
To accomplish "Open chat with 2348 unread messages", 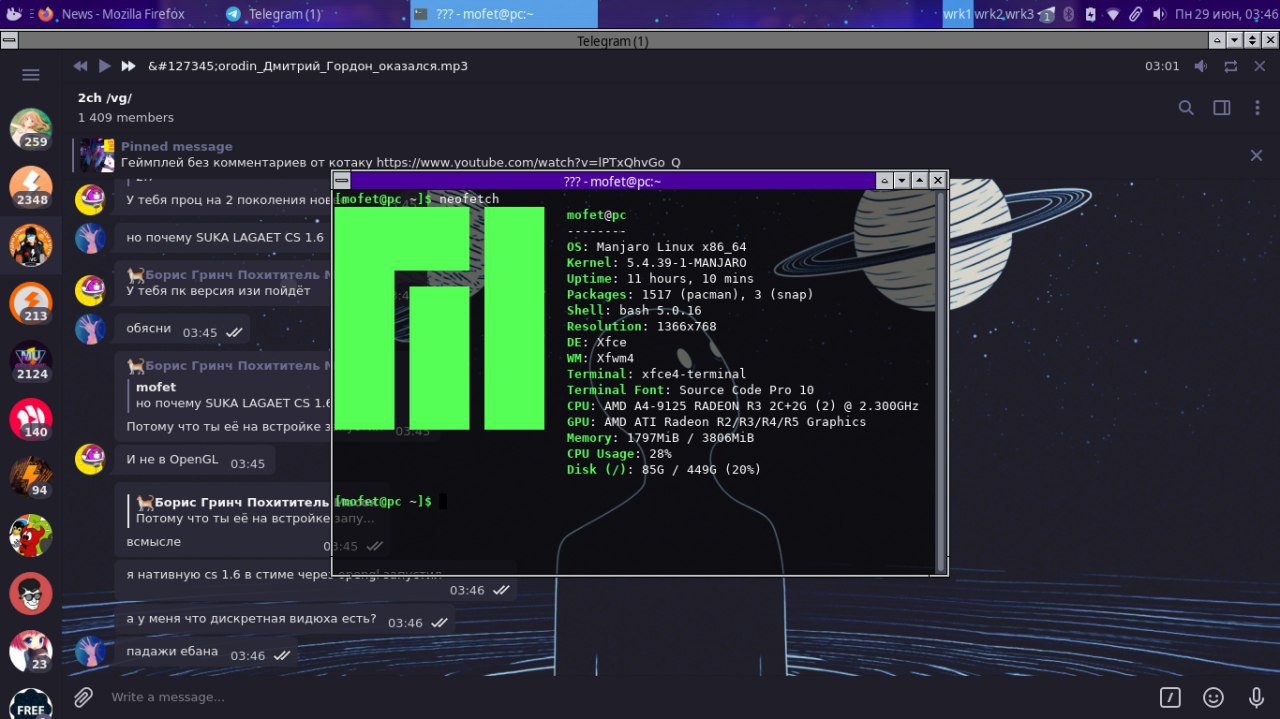I will click(x=31, y=187).
